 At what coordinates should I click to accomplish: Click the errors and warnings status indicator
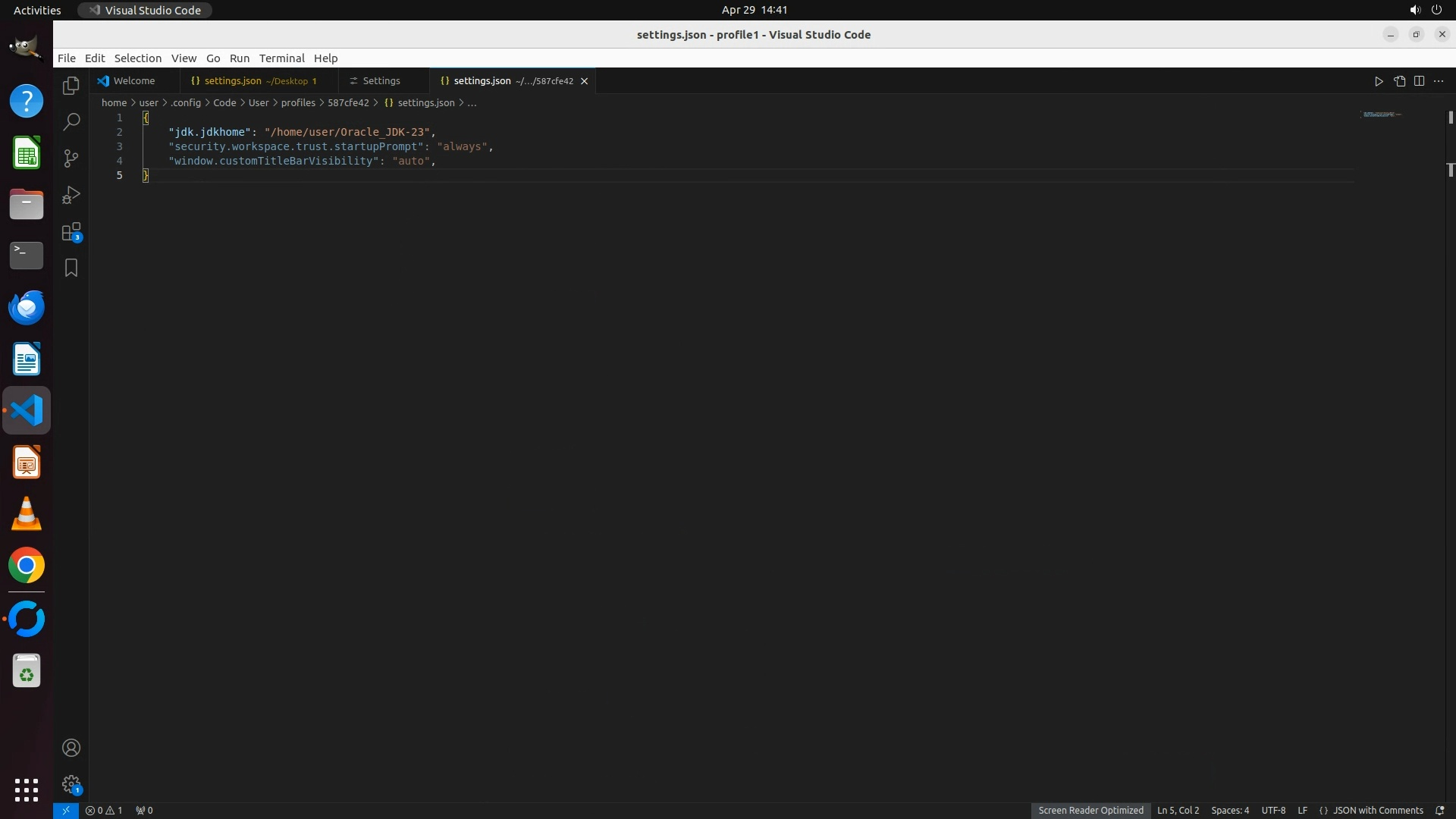[x=104, y=810]
